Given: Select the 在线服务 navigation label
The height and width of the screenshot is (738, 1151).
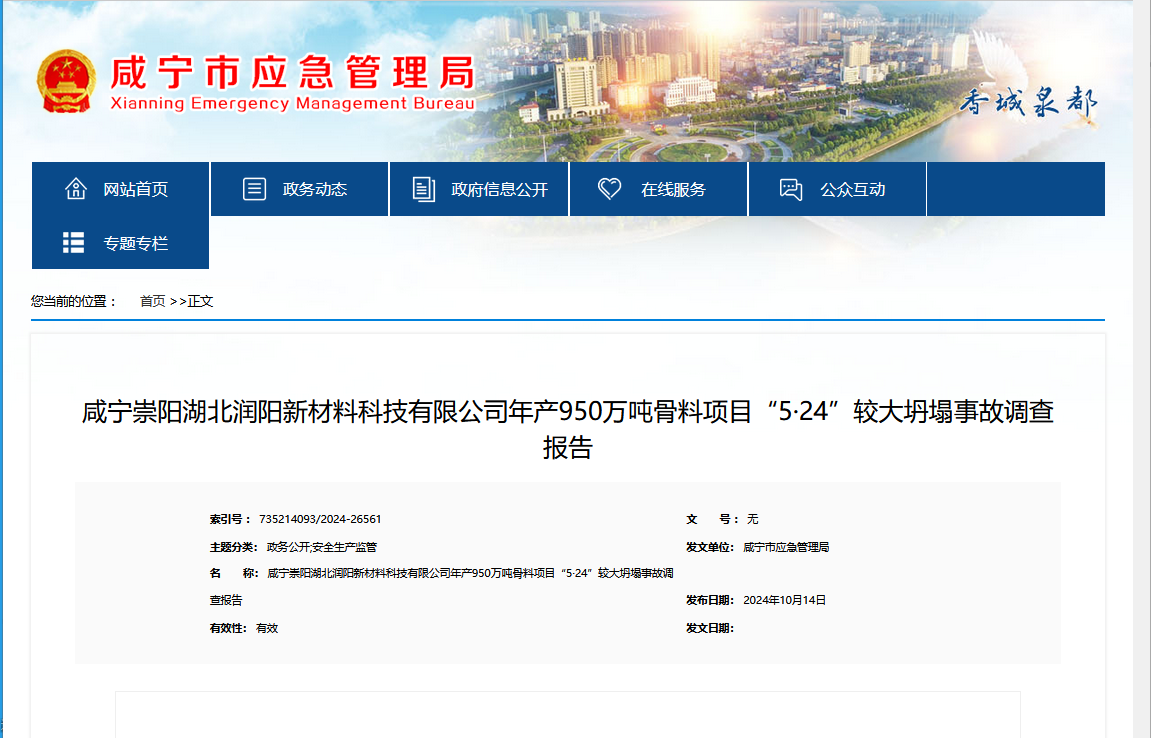Looking at the screenshot, I should (673, 190).
